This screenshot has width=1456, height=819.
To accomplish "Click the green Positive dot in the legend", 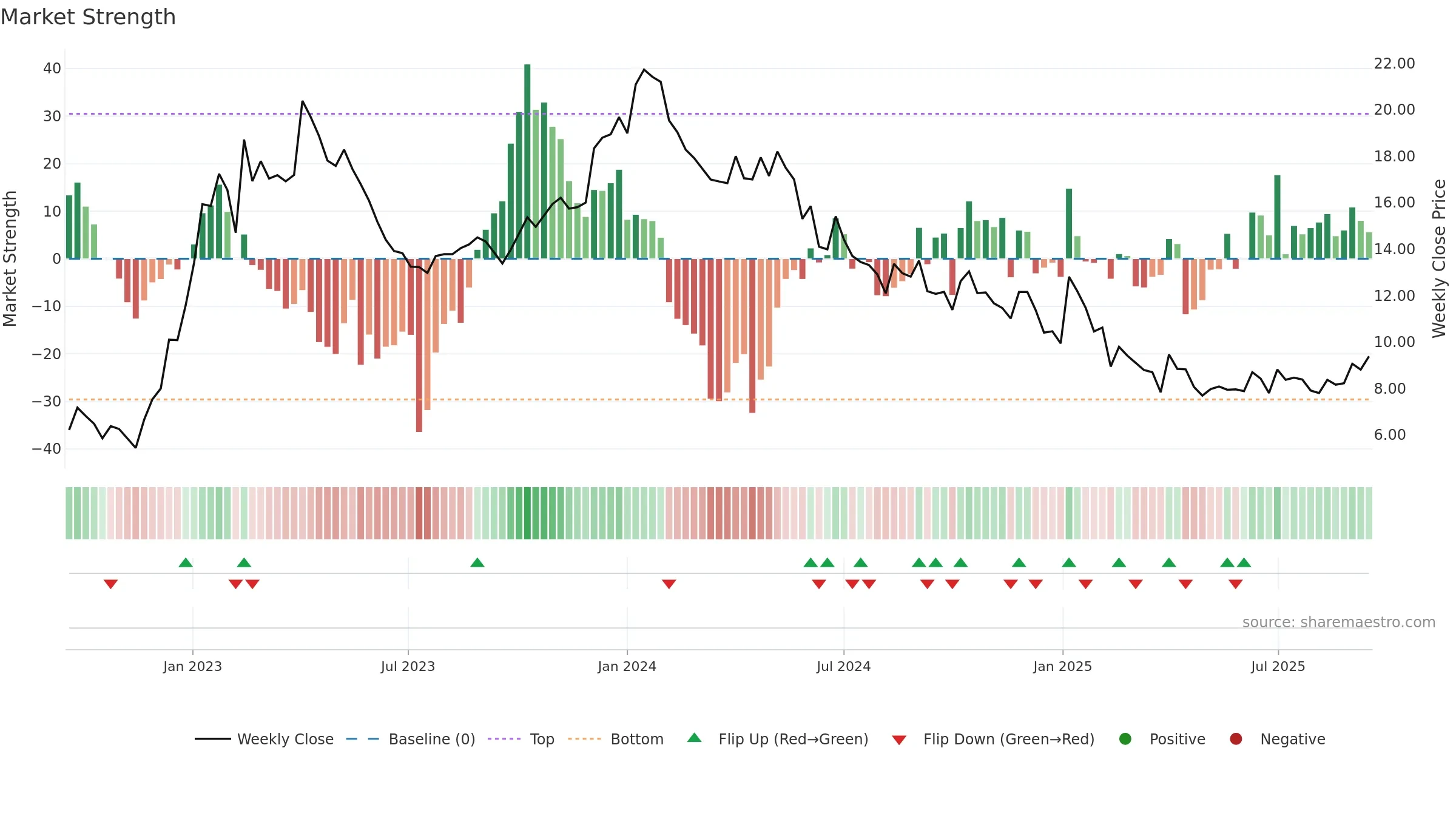I will tap(1125, 739).
